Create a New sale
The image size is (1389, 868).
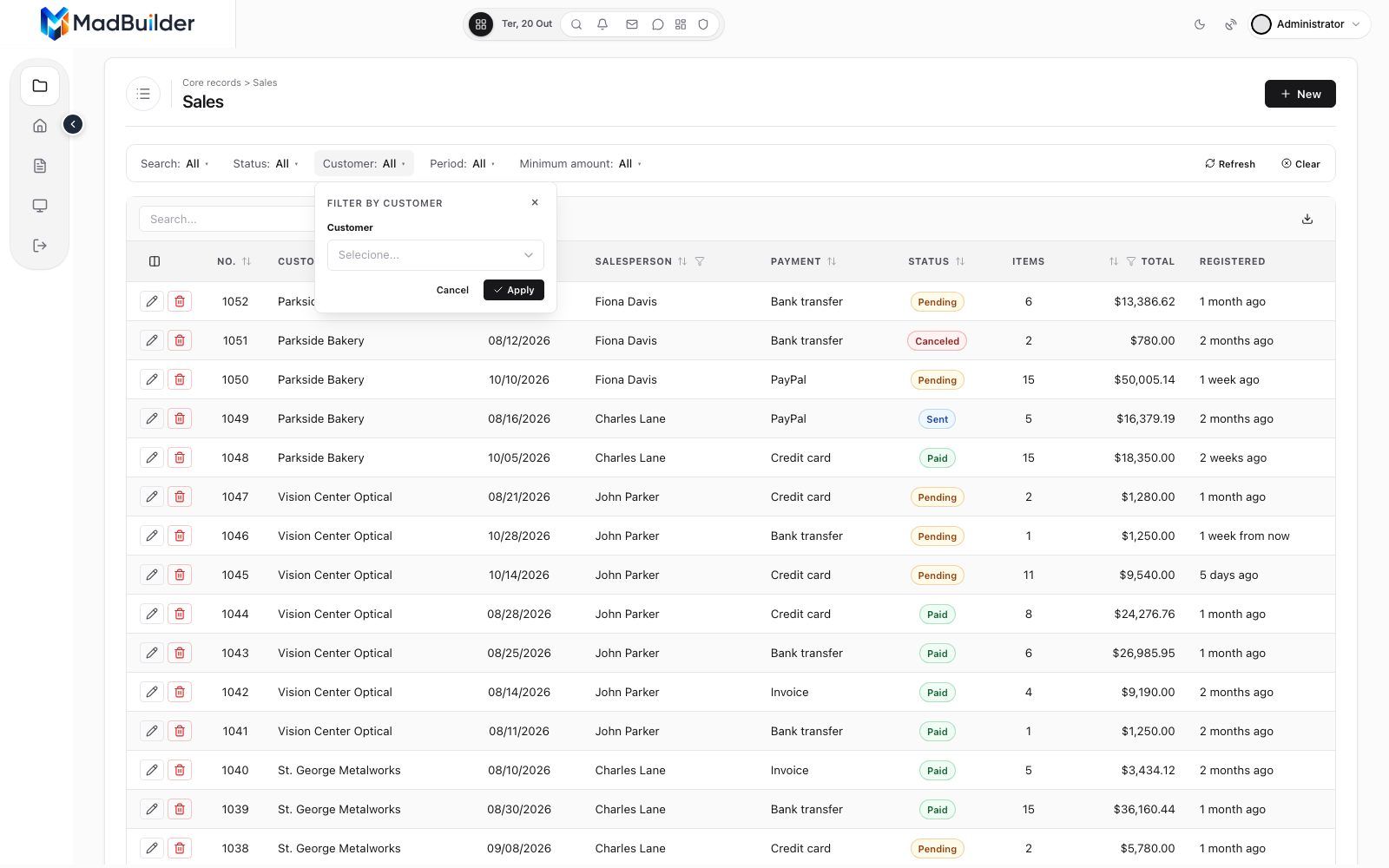click(x=1300, y=94)
